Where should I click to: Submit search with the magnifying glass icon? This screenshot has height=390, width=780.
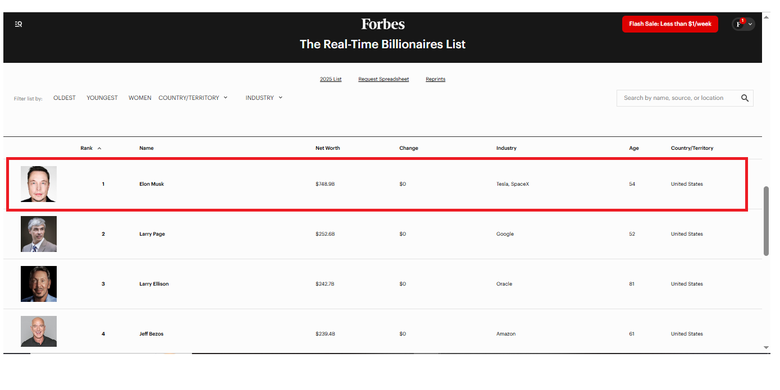click(x=745, y=98)
